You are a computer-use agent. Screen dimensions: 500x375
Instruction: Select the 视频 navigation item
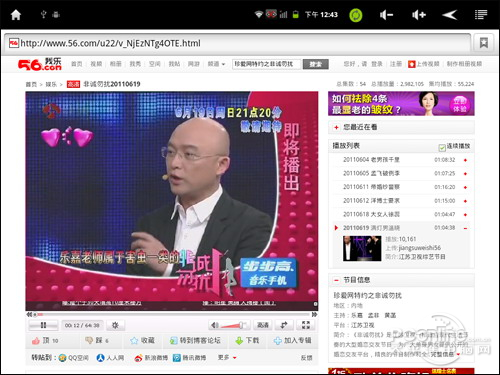[x=96, y=64]
